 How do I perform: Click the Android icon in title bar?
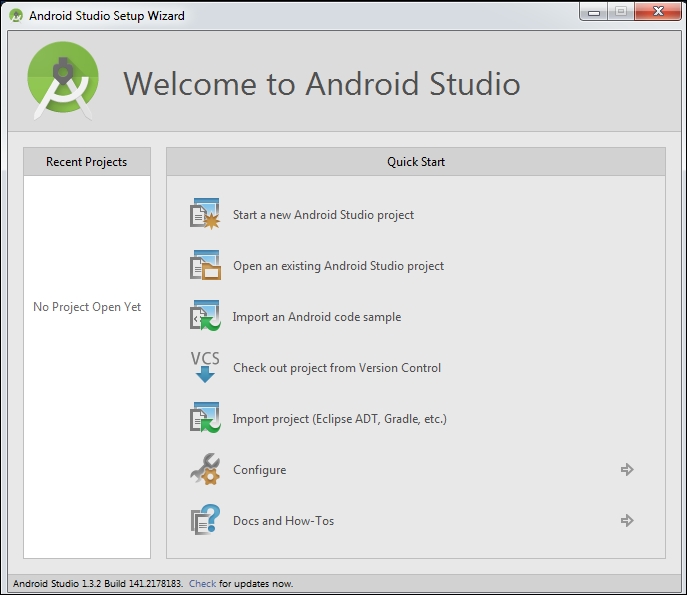tap(16, 16)
